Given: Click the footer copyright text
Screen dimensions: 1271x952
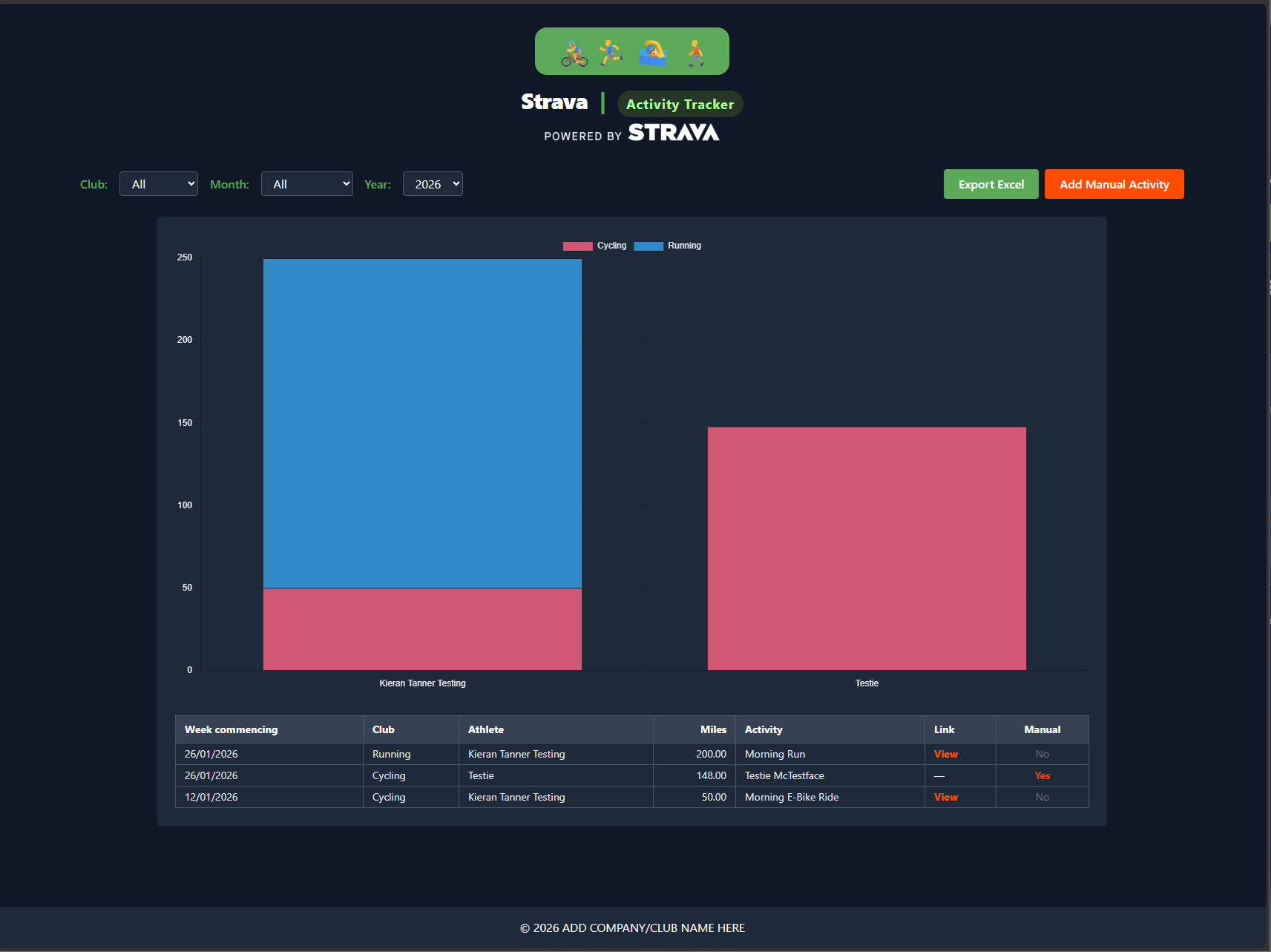Looking at the screenshot, I should [632, 928].
